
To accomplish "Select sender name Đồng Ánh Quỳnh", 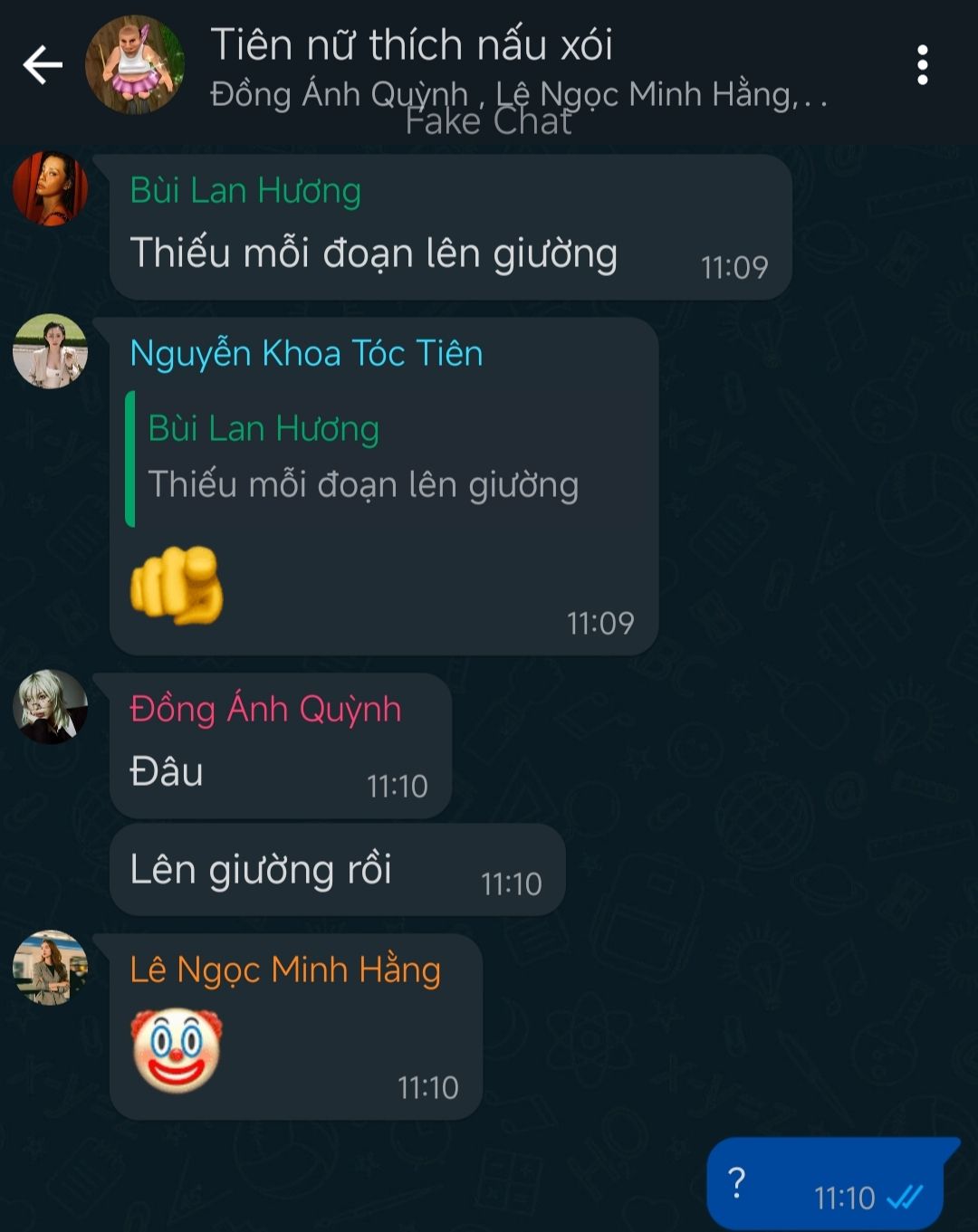I will point(265,709).
